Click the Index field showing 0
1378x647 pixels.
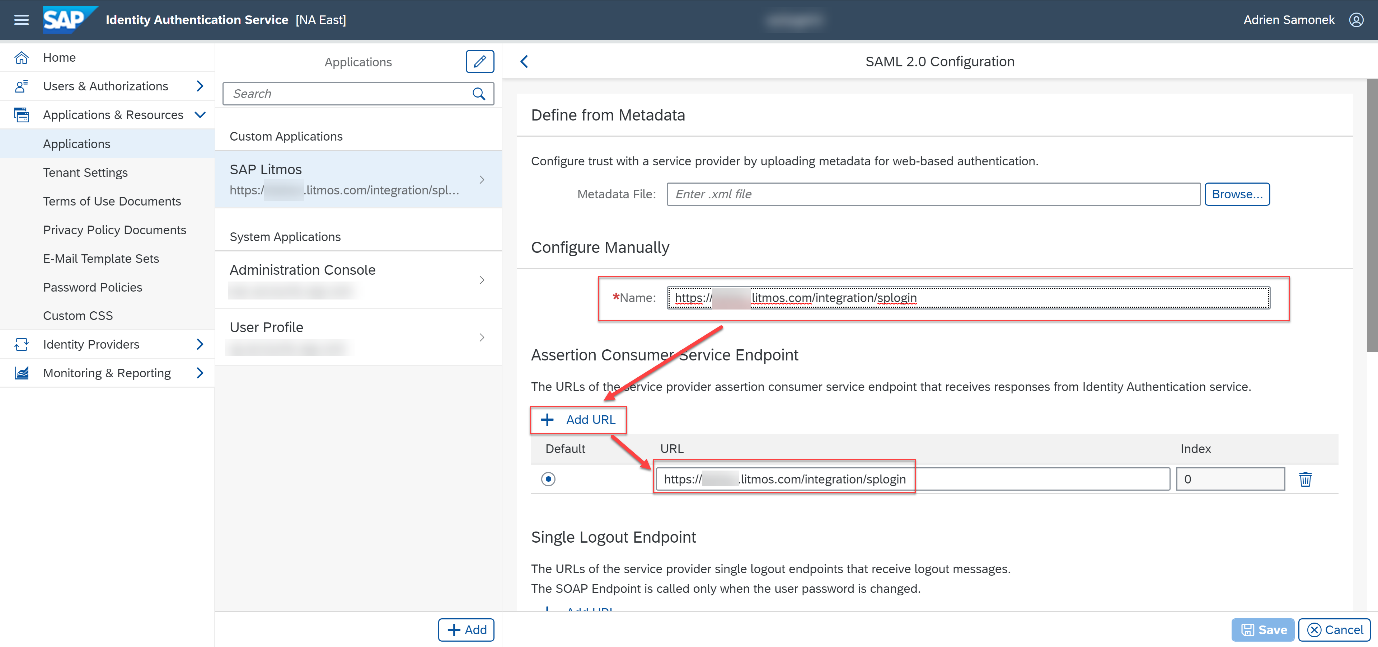pyautogui.click(x=1230, y=479)
